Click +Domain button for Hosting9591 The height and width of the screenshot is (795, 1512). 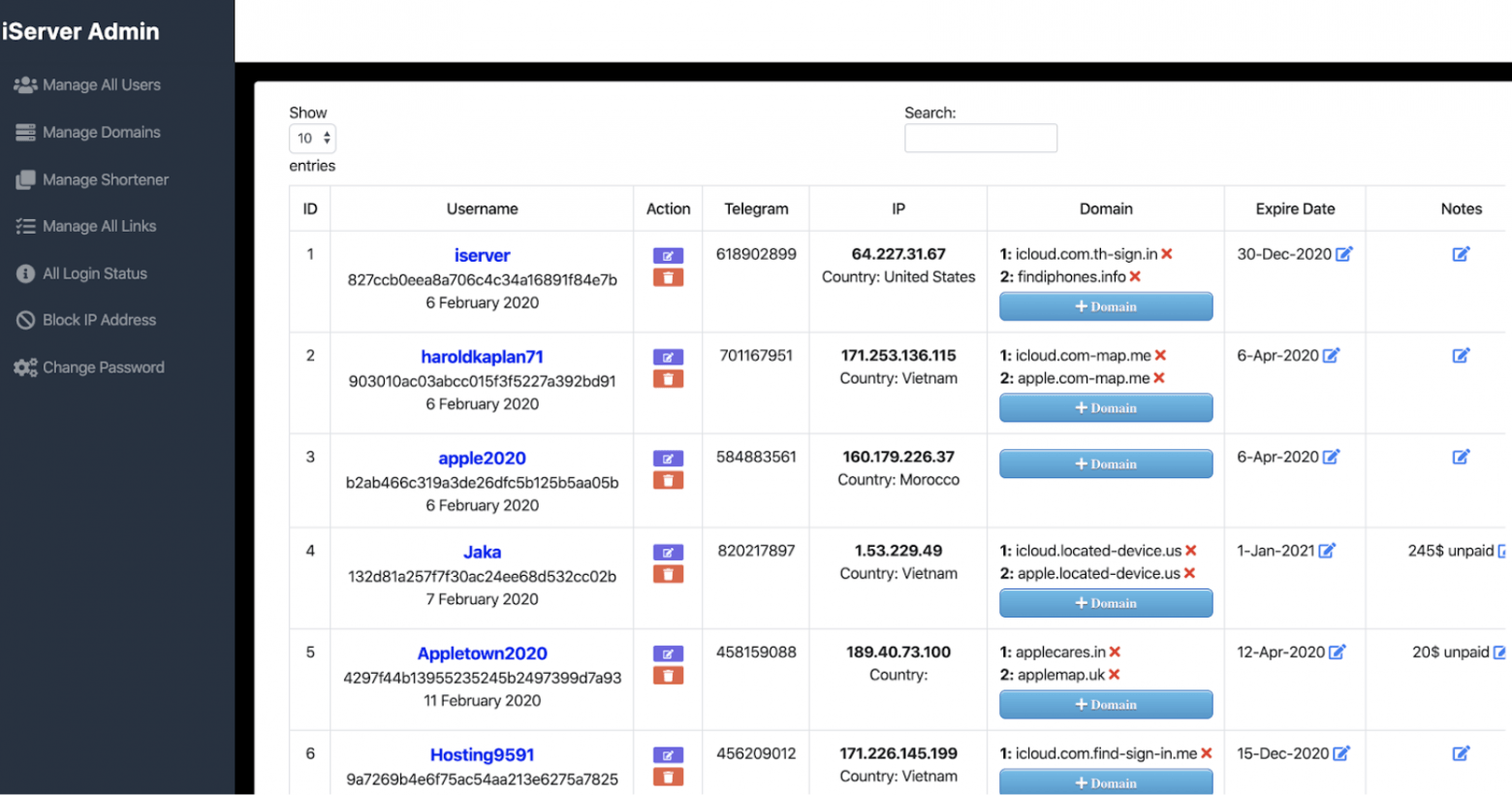coord(1106,781)
